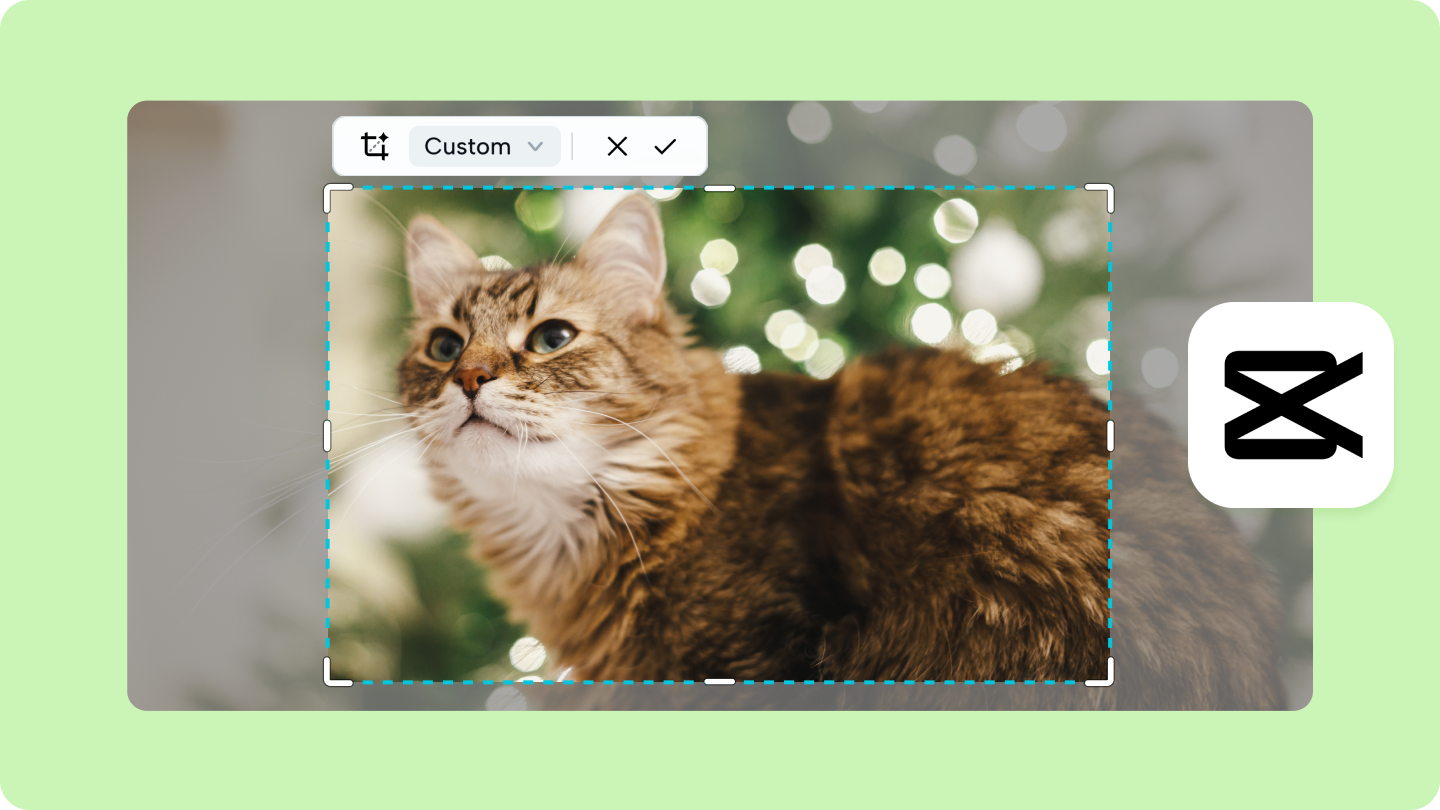Click the top-center crop handle
Image resolution: width=1440 pixels, height=810 pixels.
click(718, 186)
